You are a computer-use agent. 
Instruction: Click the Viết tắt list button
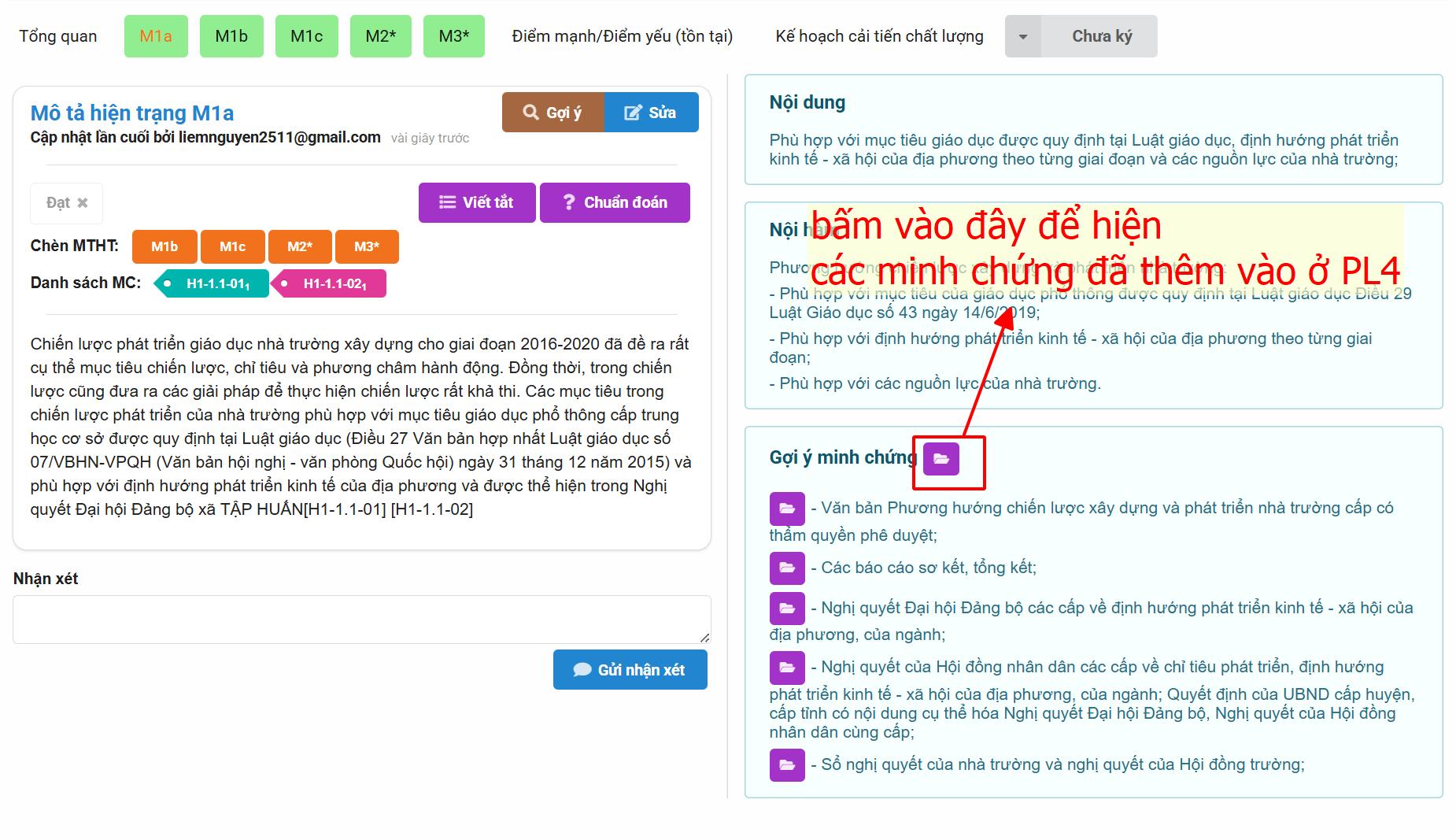coord(477,202)
